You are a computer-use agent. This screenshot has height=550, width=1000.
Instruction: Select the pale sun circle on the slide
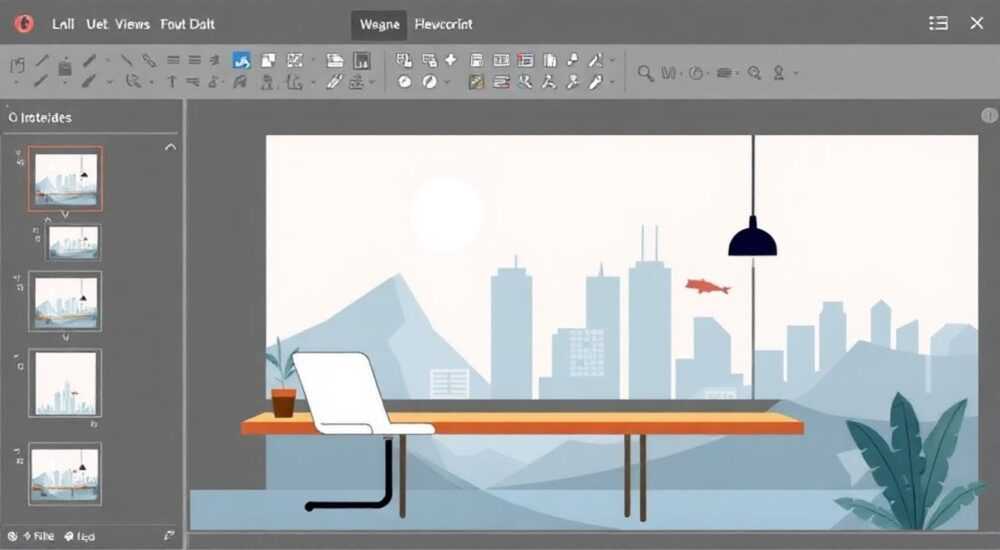point(446,214)
